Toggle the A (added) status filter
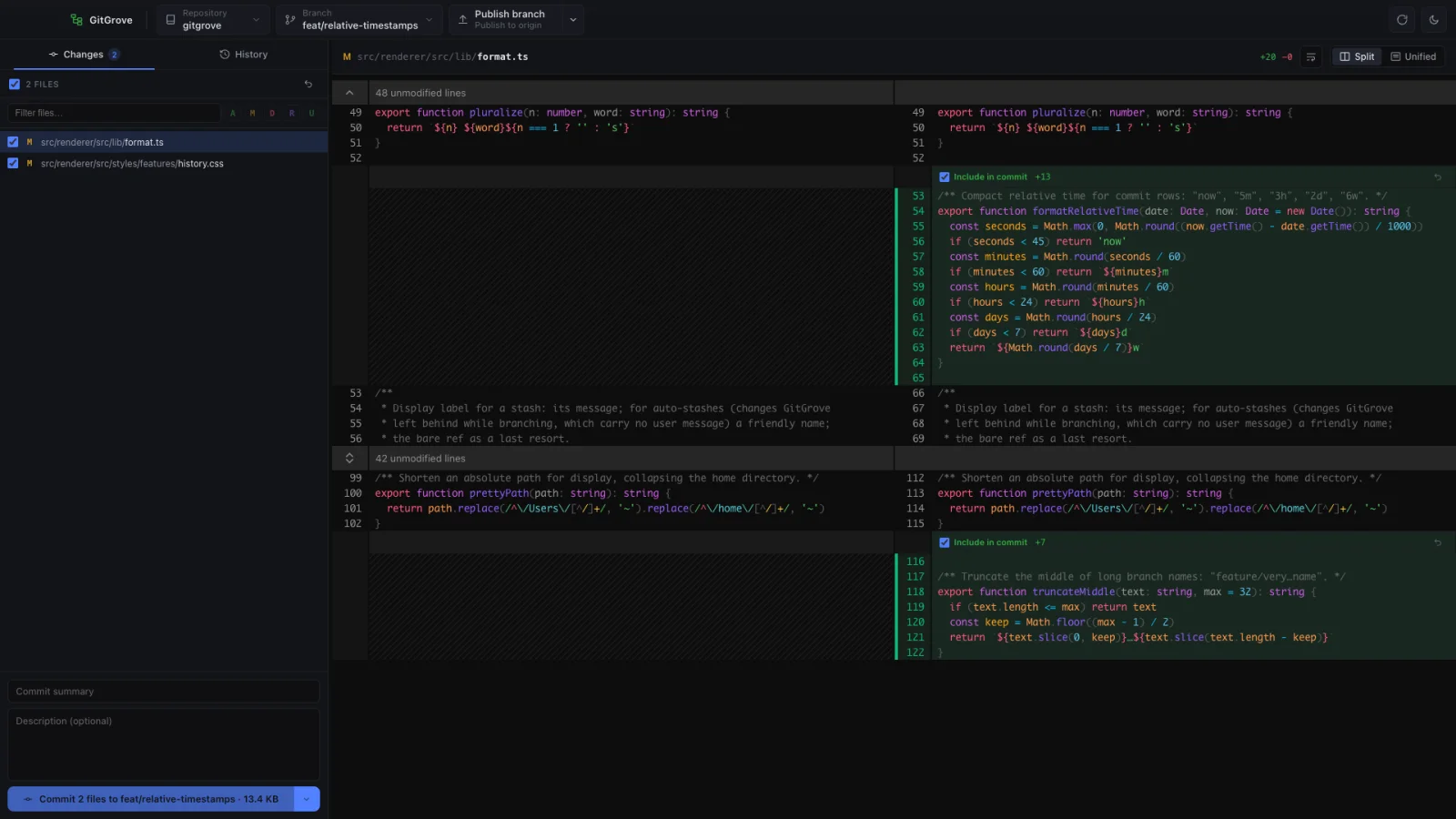1456x819 pixels. pos(233,113)
